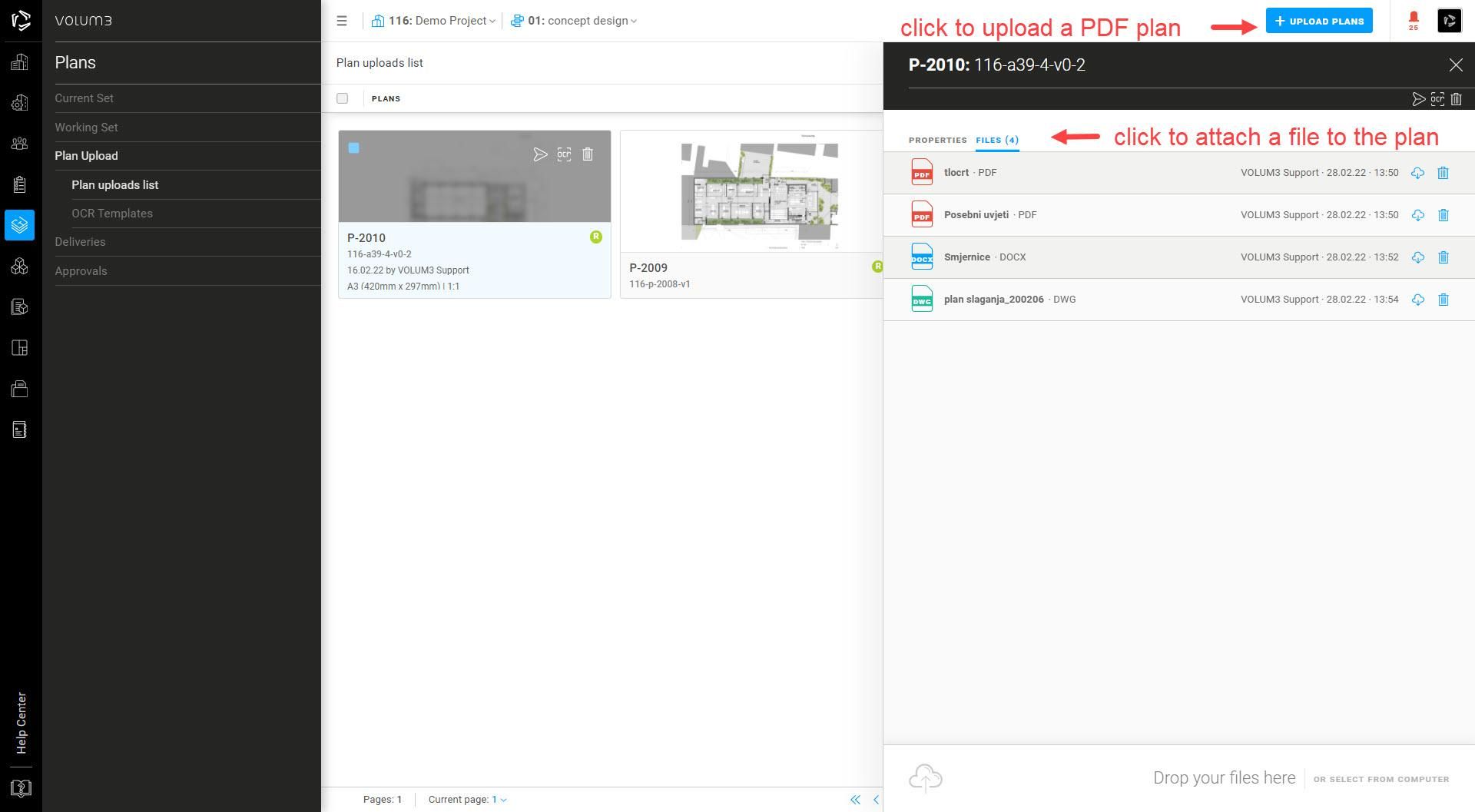Open the Help Center vertical label
Screen dimensions: 1475x812
pyautogui.click(x=22, y=723)
